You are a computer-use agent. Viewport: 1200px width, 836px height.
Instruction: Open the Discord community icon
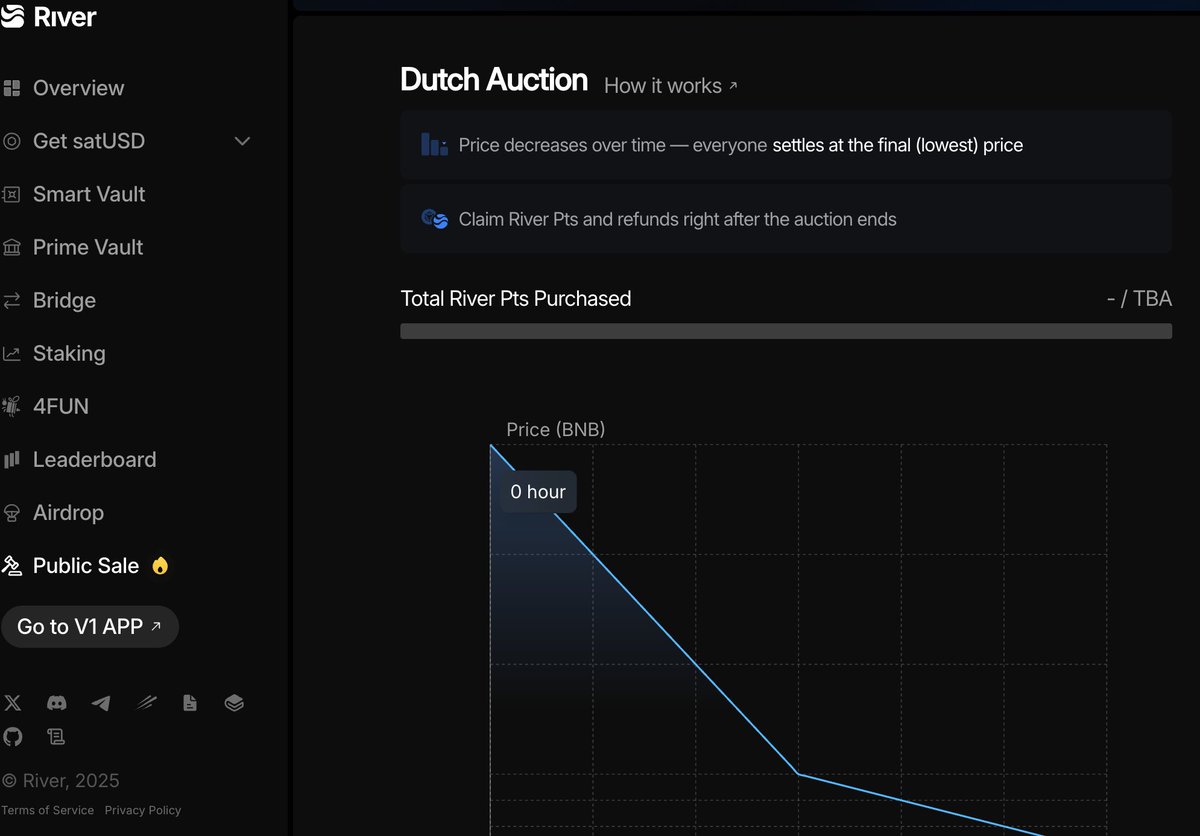pyautogui.click(x=57, y=703)
